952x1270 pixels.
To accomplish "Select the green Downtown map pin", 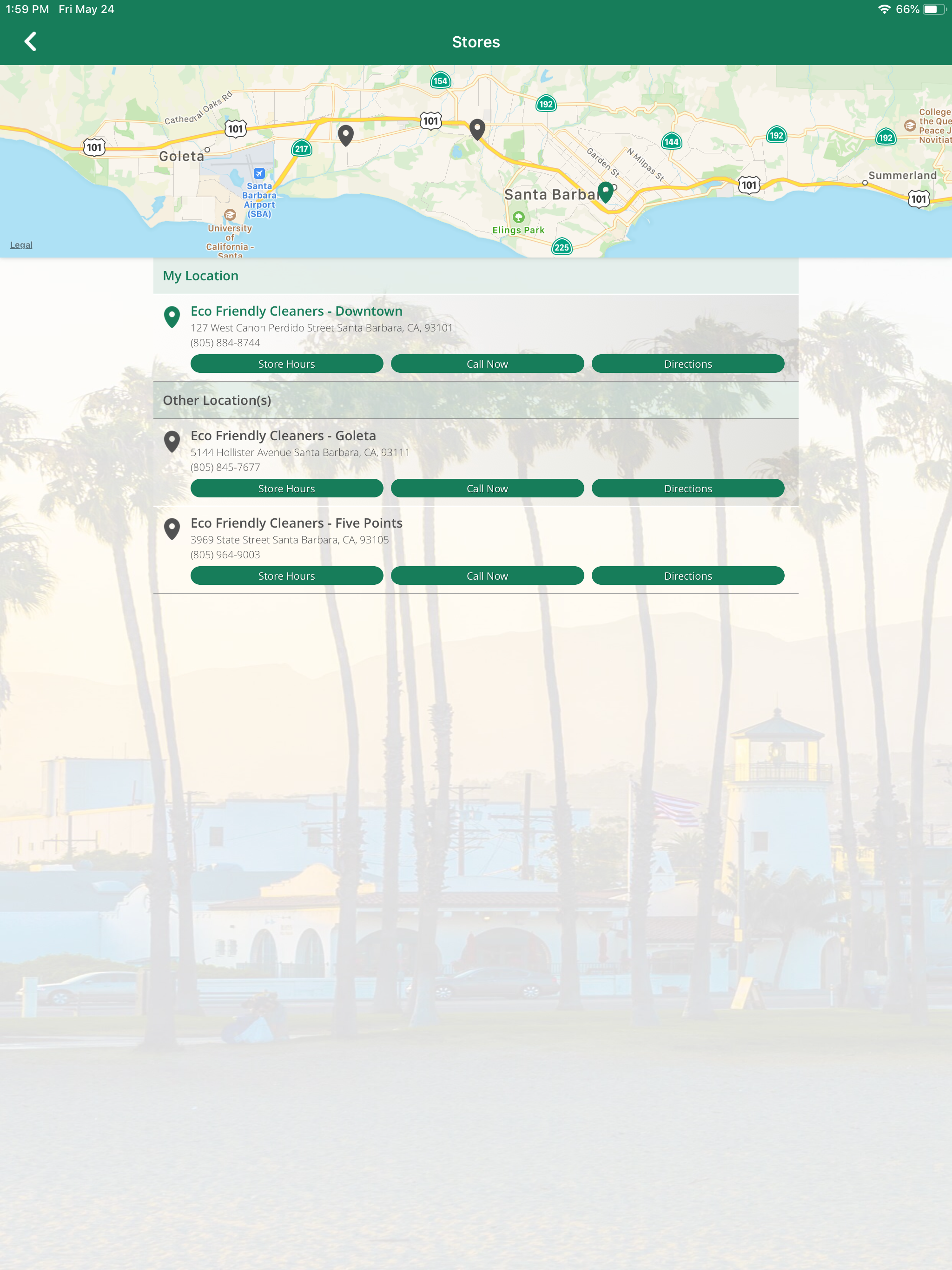I will point(605,192).
